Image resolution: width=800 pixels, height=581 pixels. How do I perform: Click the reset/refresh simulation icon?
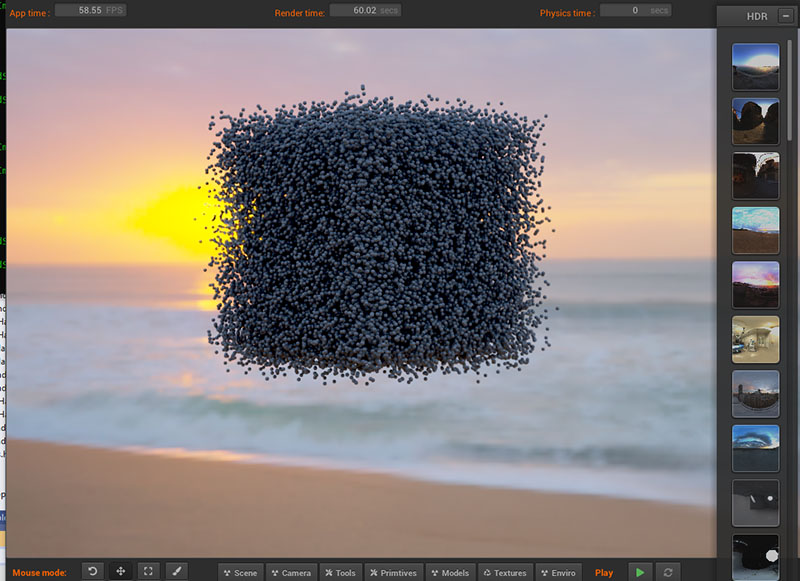667,572
